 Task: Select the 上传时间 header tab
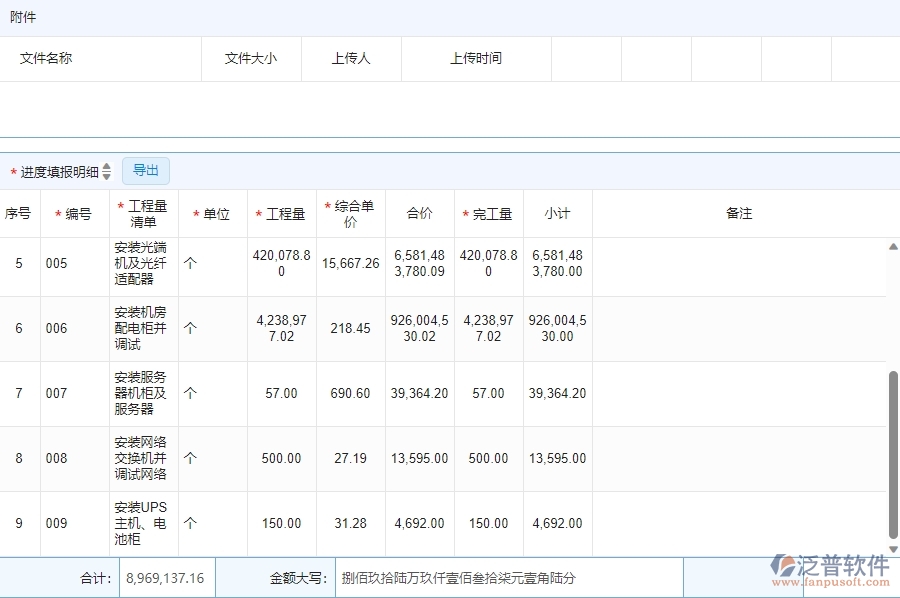coord(476,58)
